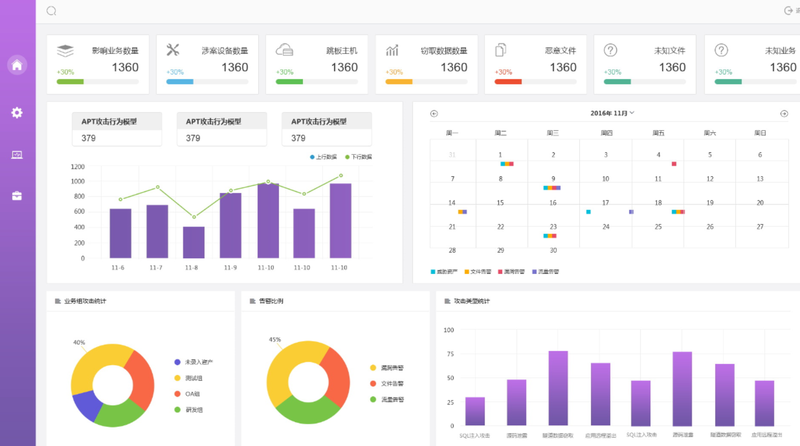Click colored event markers under November 1
The height and width of the screenshot is (446, 800).
(x=507, y=164)
